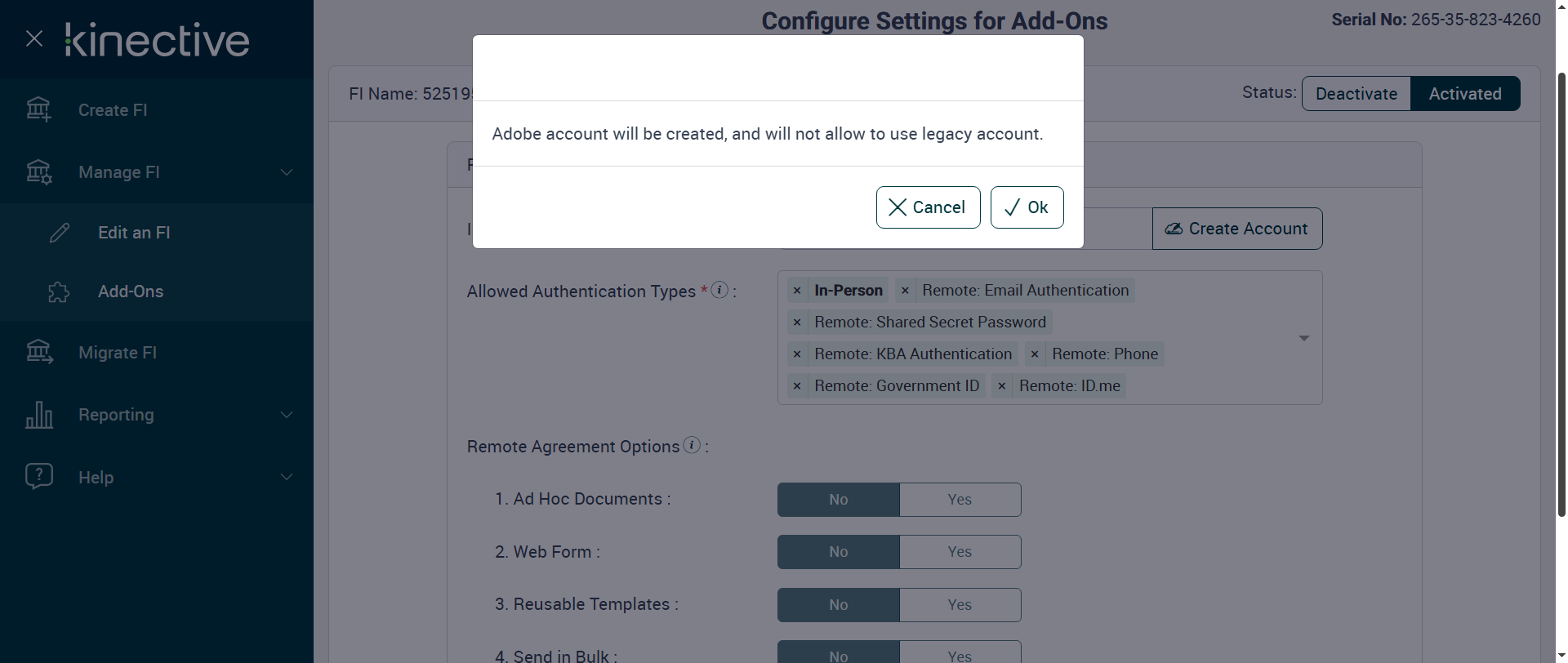Cancel the Adobe account dialog

click(x=928, y=207)
